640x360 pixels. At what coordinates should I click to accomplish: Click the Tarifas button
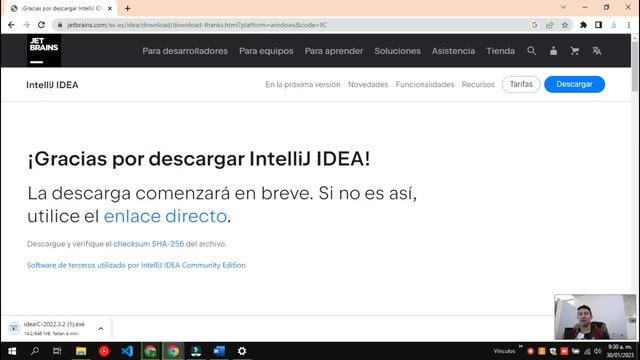pyautogui.click(x=521, y=84)
